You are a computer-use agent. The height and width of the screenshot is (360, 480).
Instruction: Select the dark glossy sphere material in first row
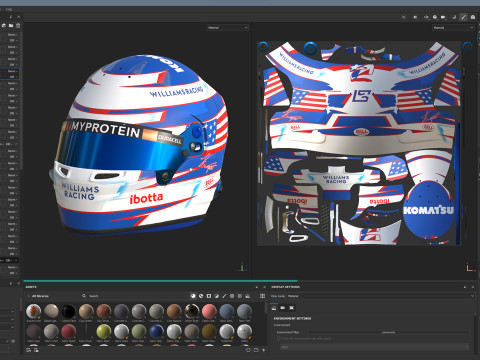pyautogui.click(x=192, y=311)
